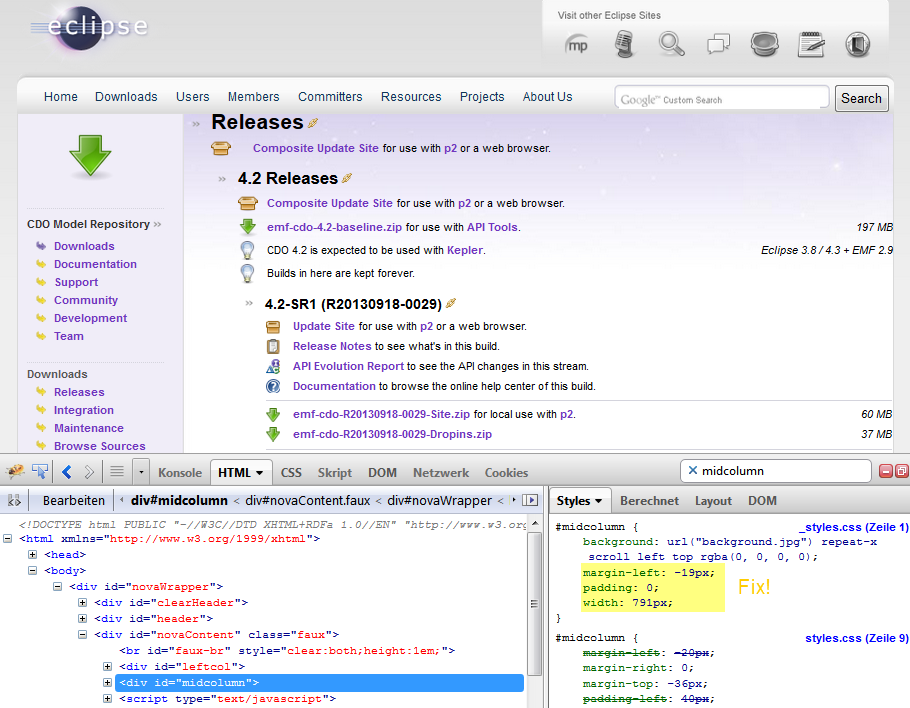Open _styles.css (Zeile 1) source link
Viewport: 910px width, 708px height.
(x=853, y=527)
